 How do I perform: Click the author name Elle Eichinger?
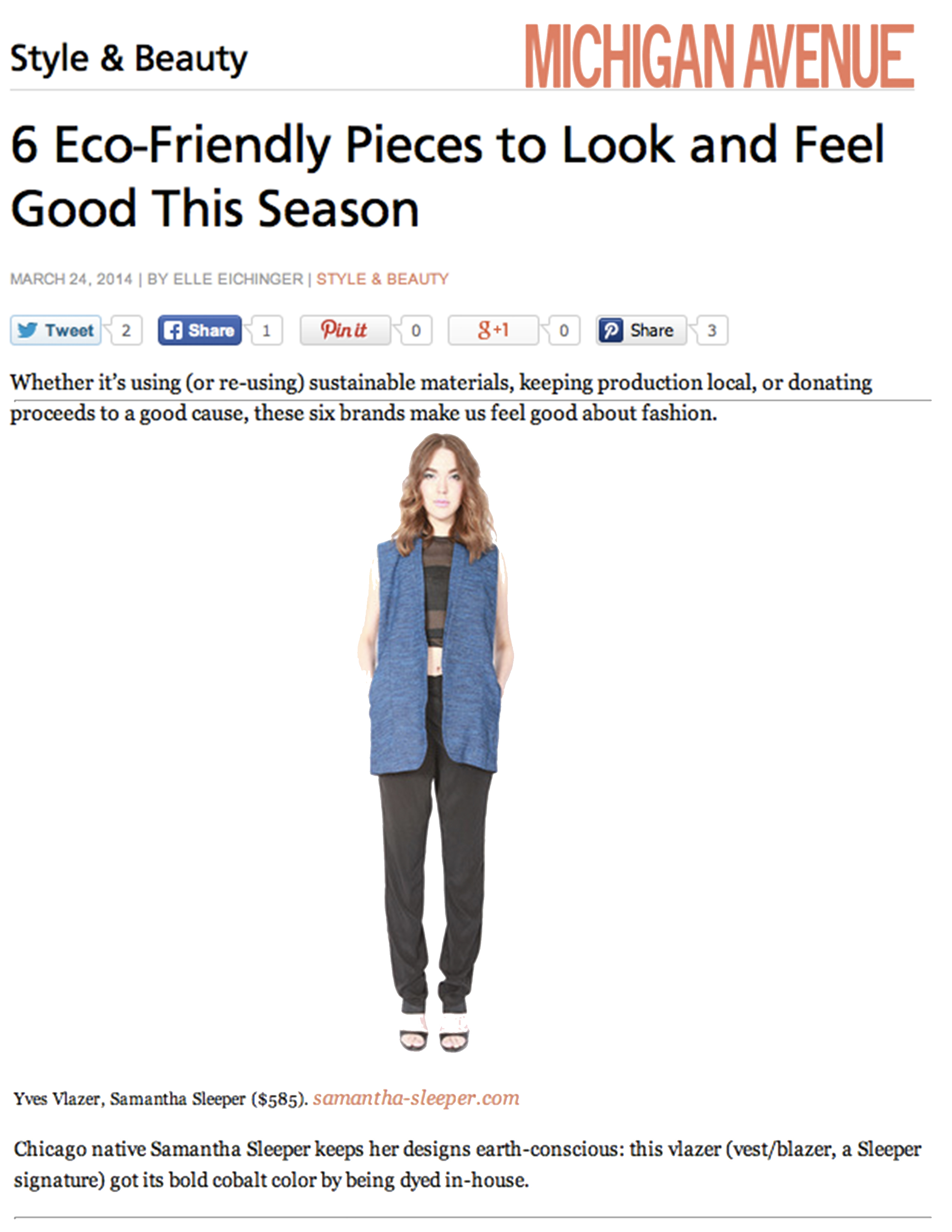click(x=238, y=279)
